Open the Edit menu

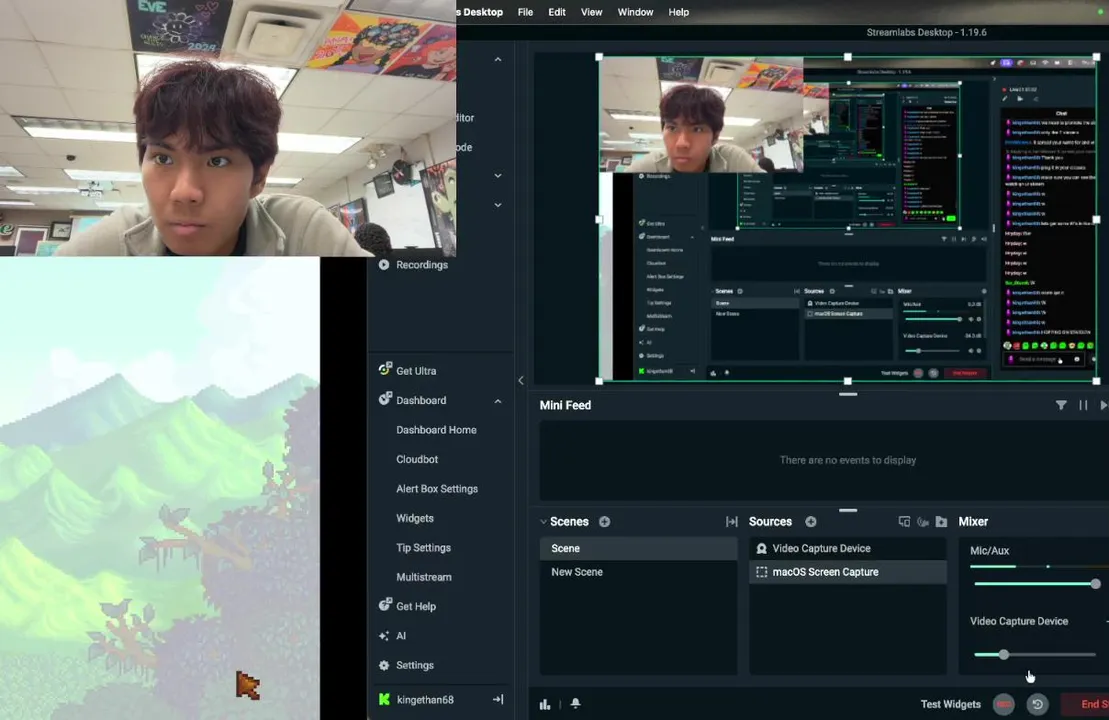557,12
